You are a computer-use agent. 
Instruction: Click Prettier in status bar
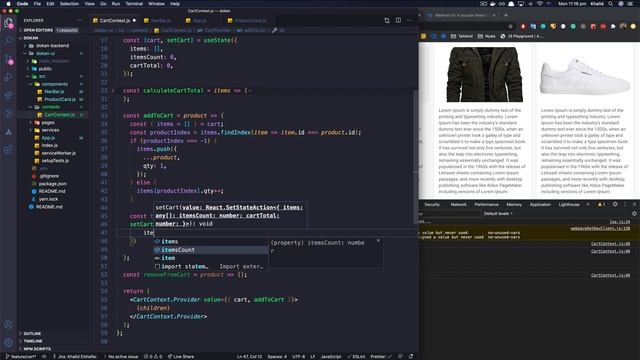381,356
